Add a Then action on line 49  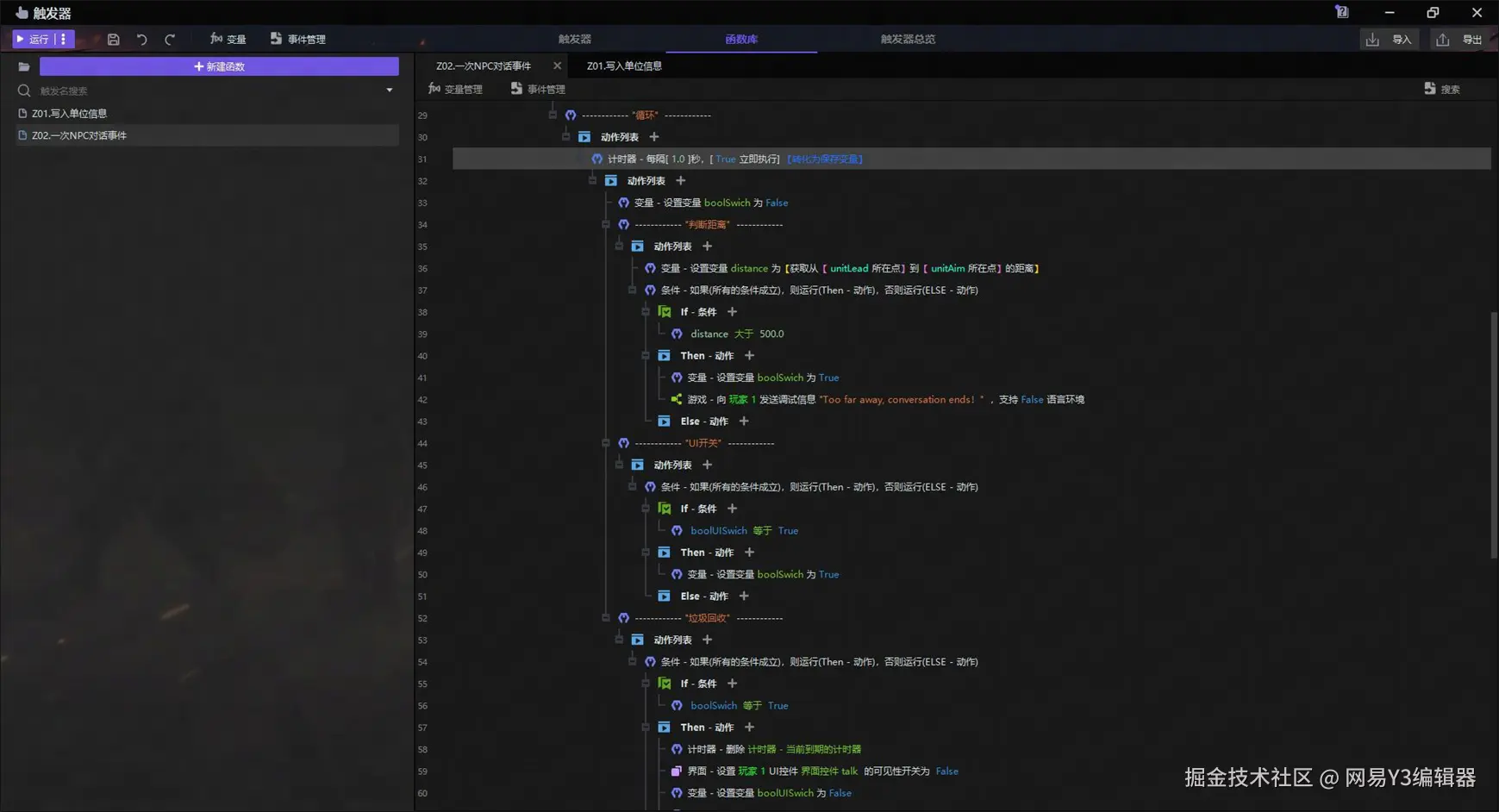(749, 553)
